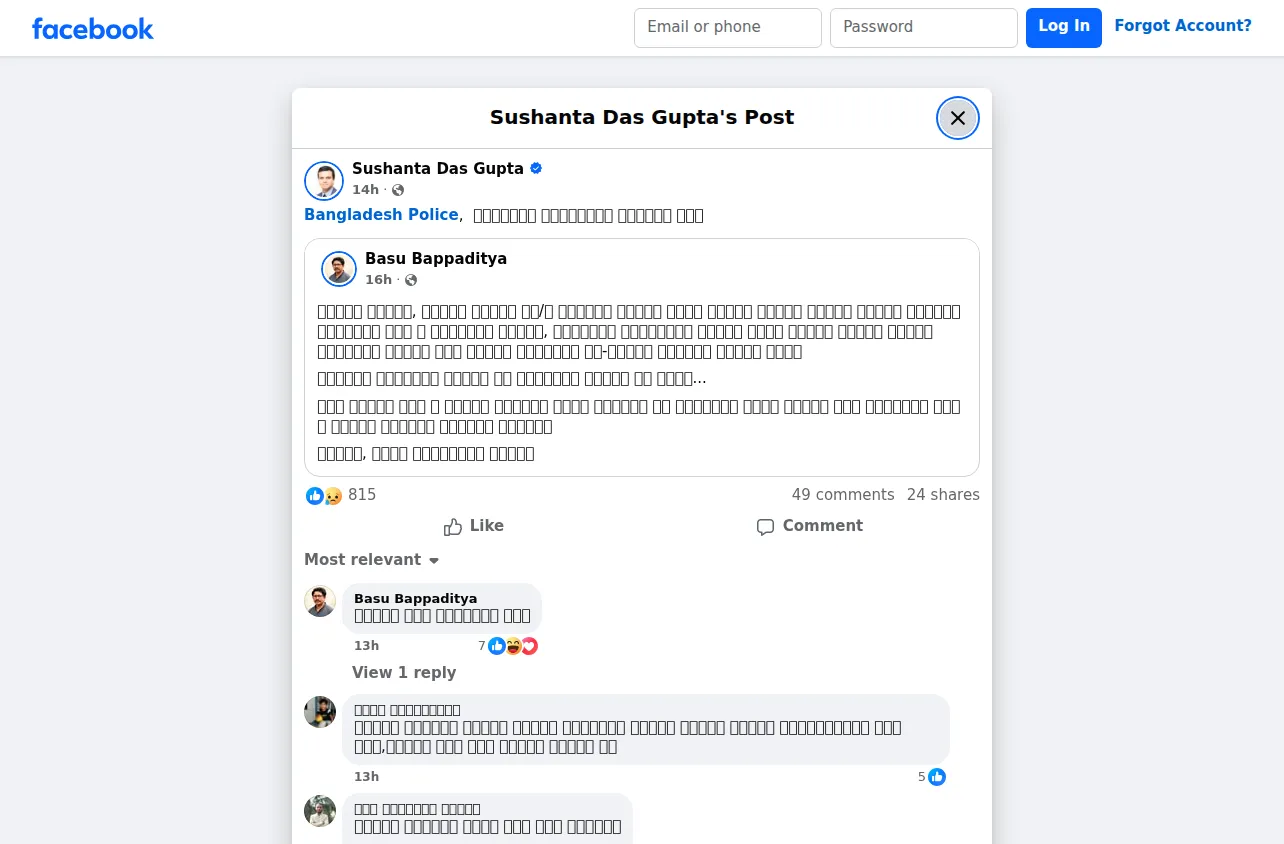Click the Comment button with speech bubble
1284x844 pixels.
coord(810,526)
